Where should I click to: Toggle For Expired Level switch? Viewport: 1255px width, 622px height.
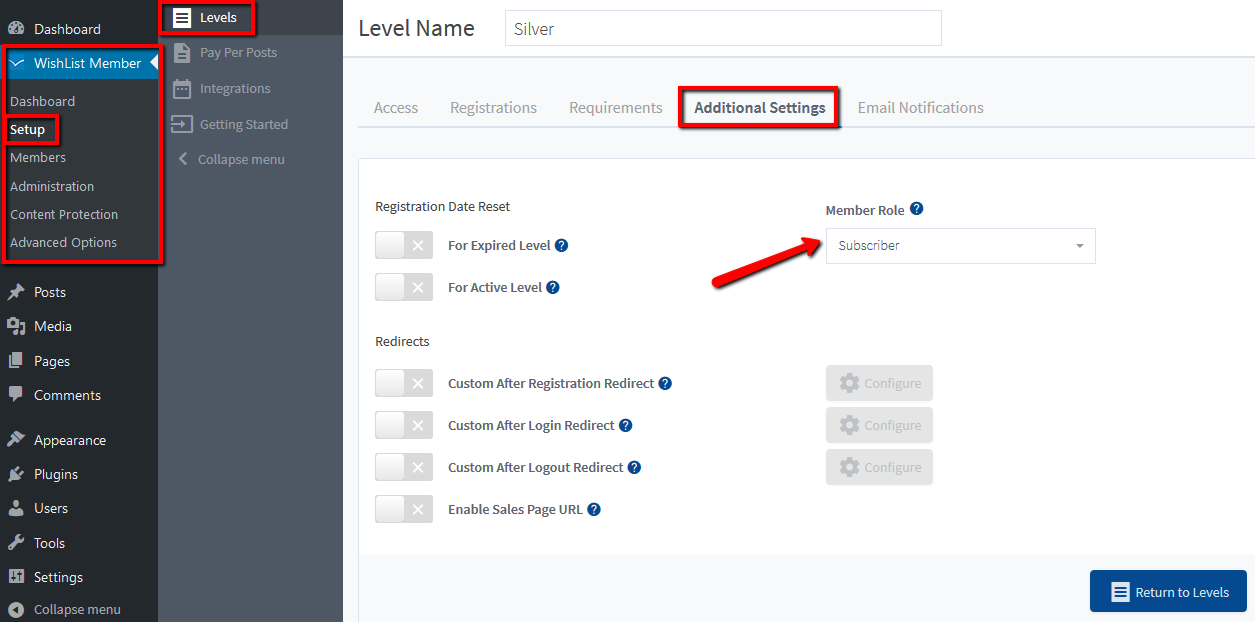click(404, 246)
